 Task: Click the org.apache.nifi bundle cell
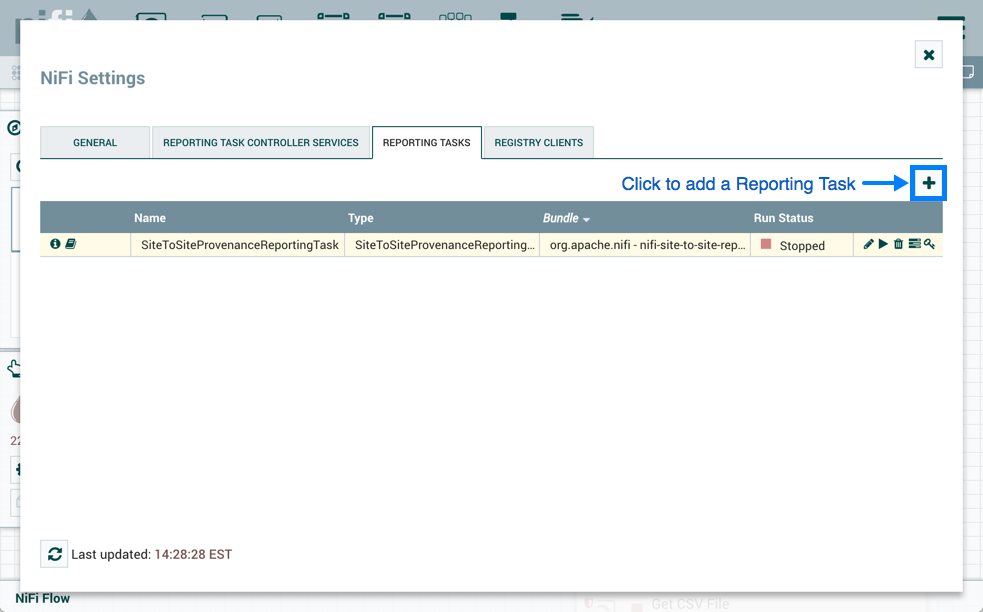coord(647,245)
